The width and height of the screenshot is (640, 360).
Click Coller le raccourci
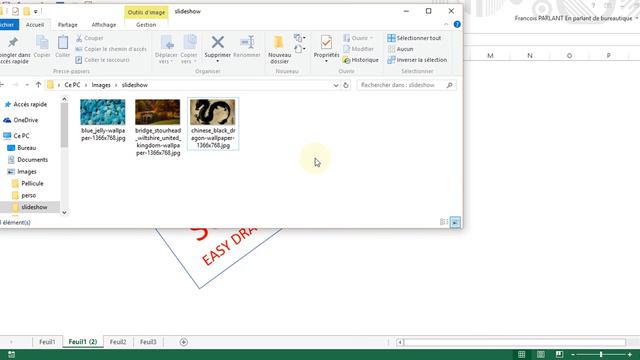102,60
